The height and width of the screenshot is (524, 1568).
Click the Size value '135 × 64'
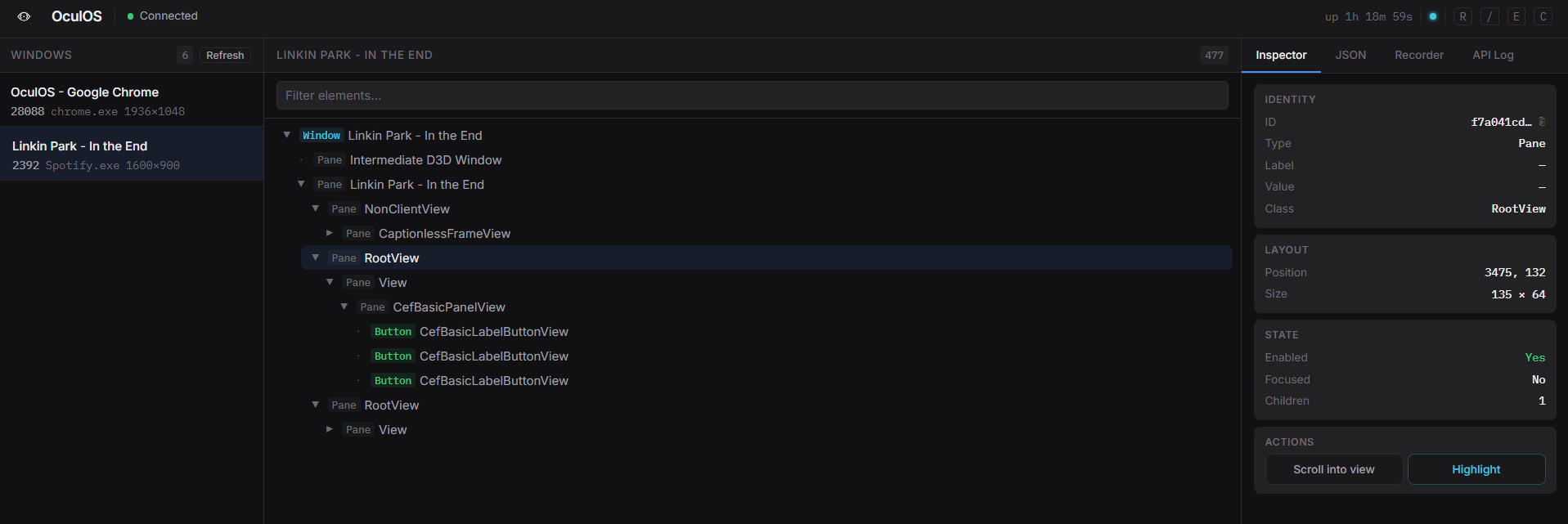coord(1518,294)
